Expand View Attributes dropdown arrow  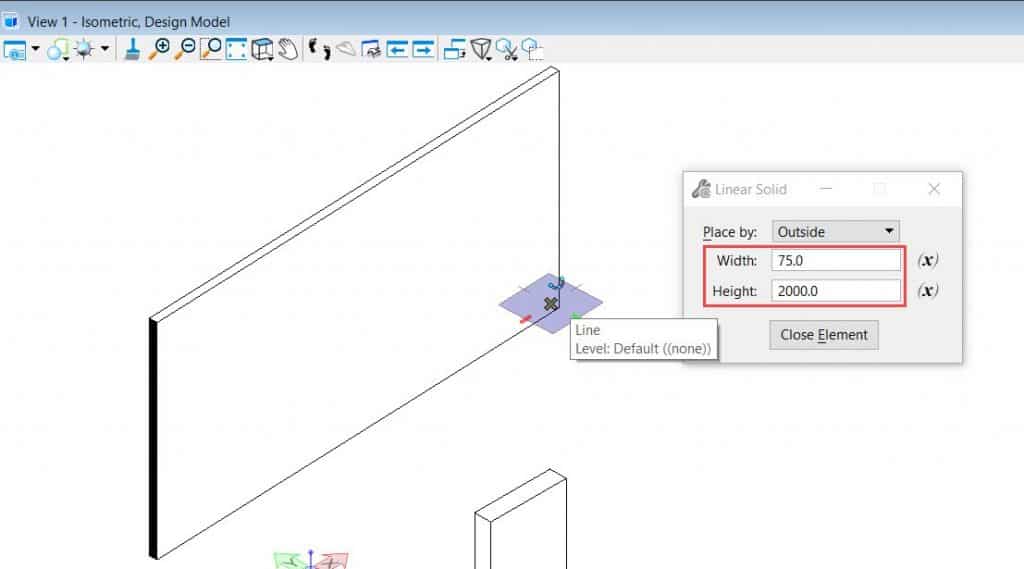35,49
